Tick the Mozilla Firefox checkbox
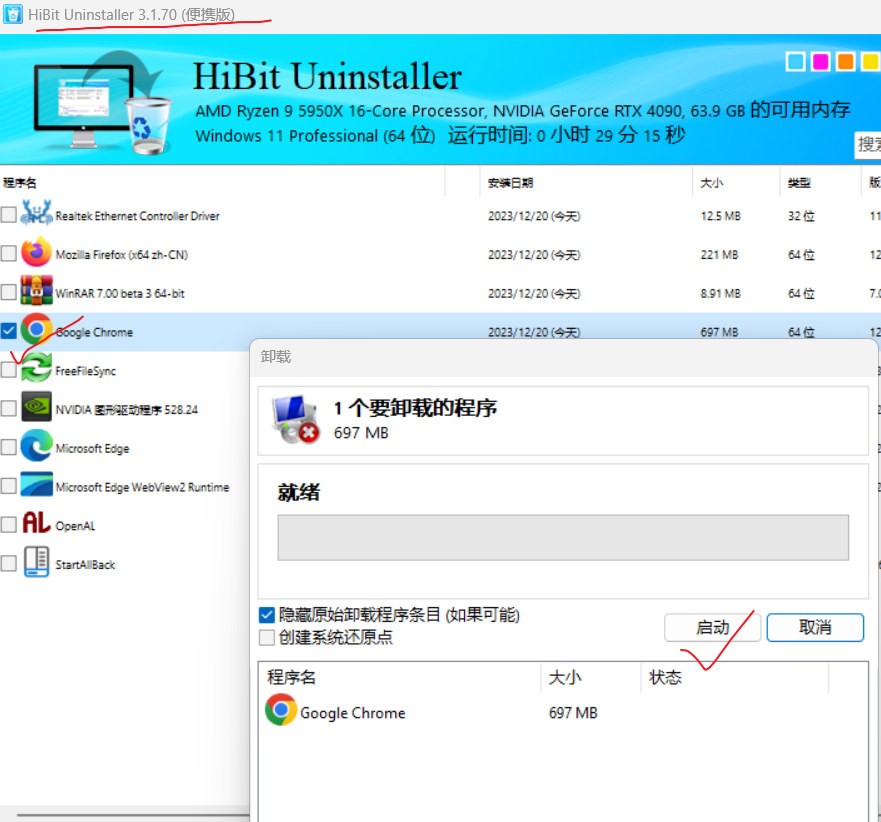Viewport: 881px width, 822px height. click(x=8, y=253)
